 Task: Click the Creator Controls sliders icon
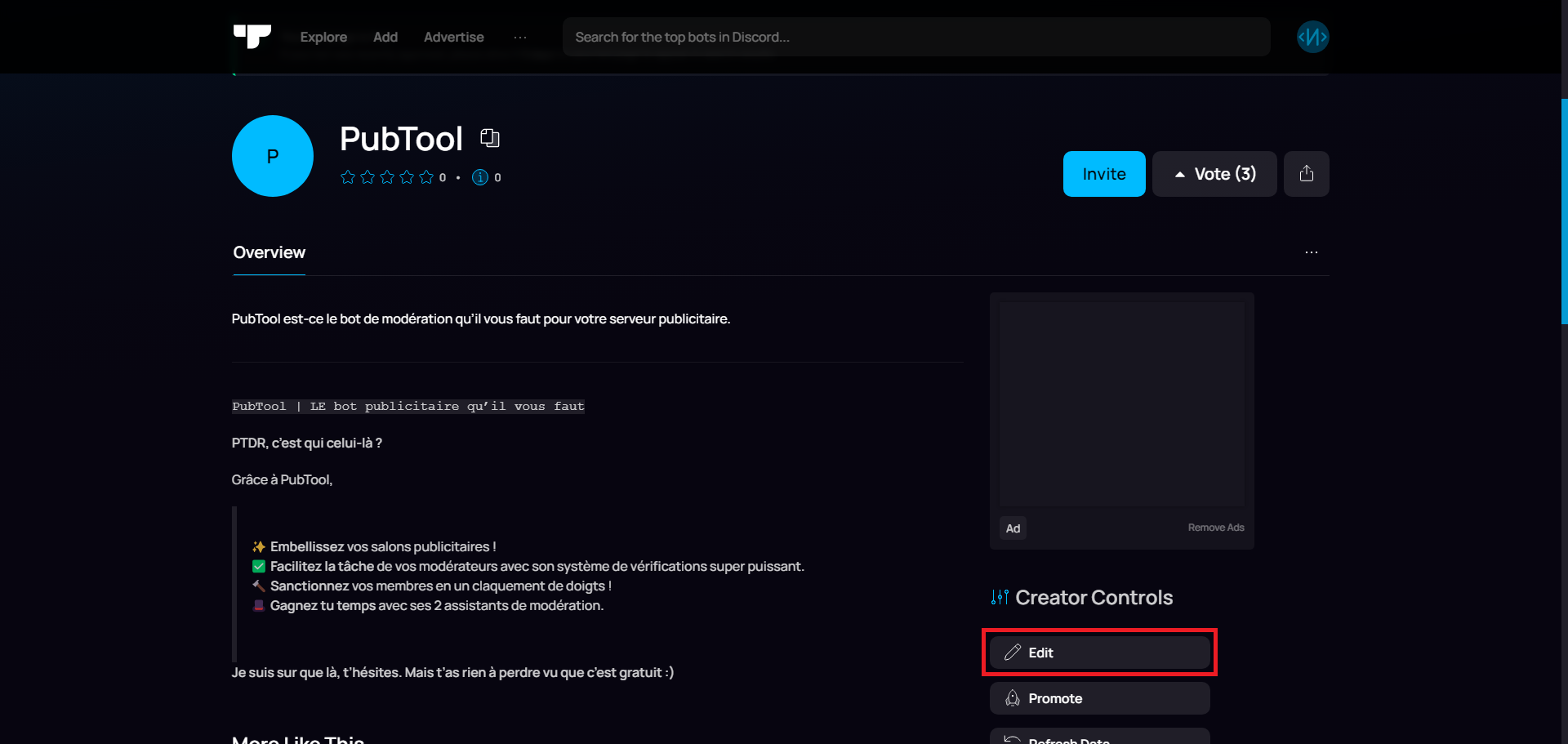point(1000,598)
